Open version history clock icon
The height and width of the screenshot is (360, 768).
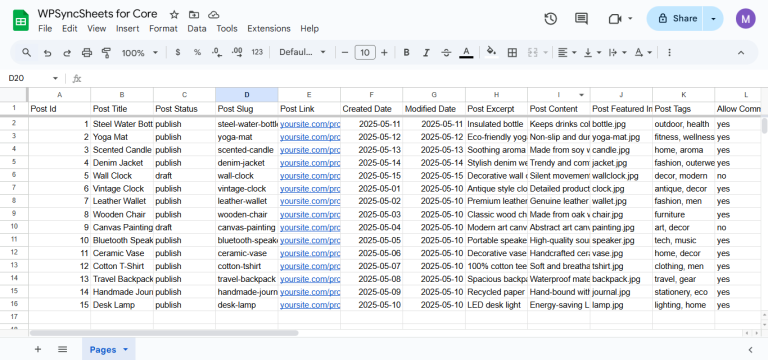(x=551, y=19)
